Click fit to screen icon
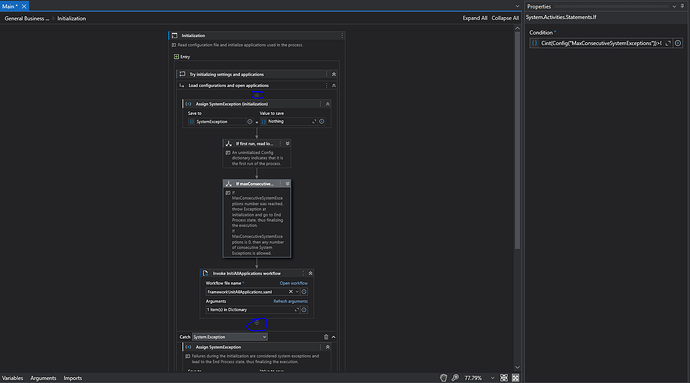This screenshot has width=690, height=383. pyautogui.click(x=504, y=378)
